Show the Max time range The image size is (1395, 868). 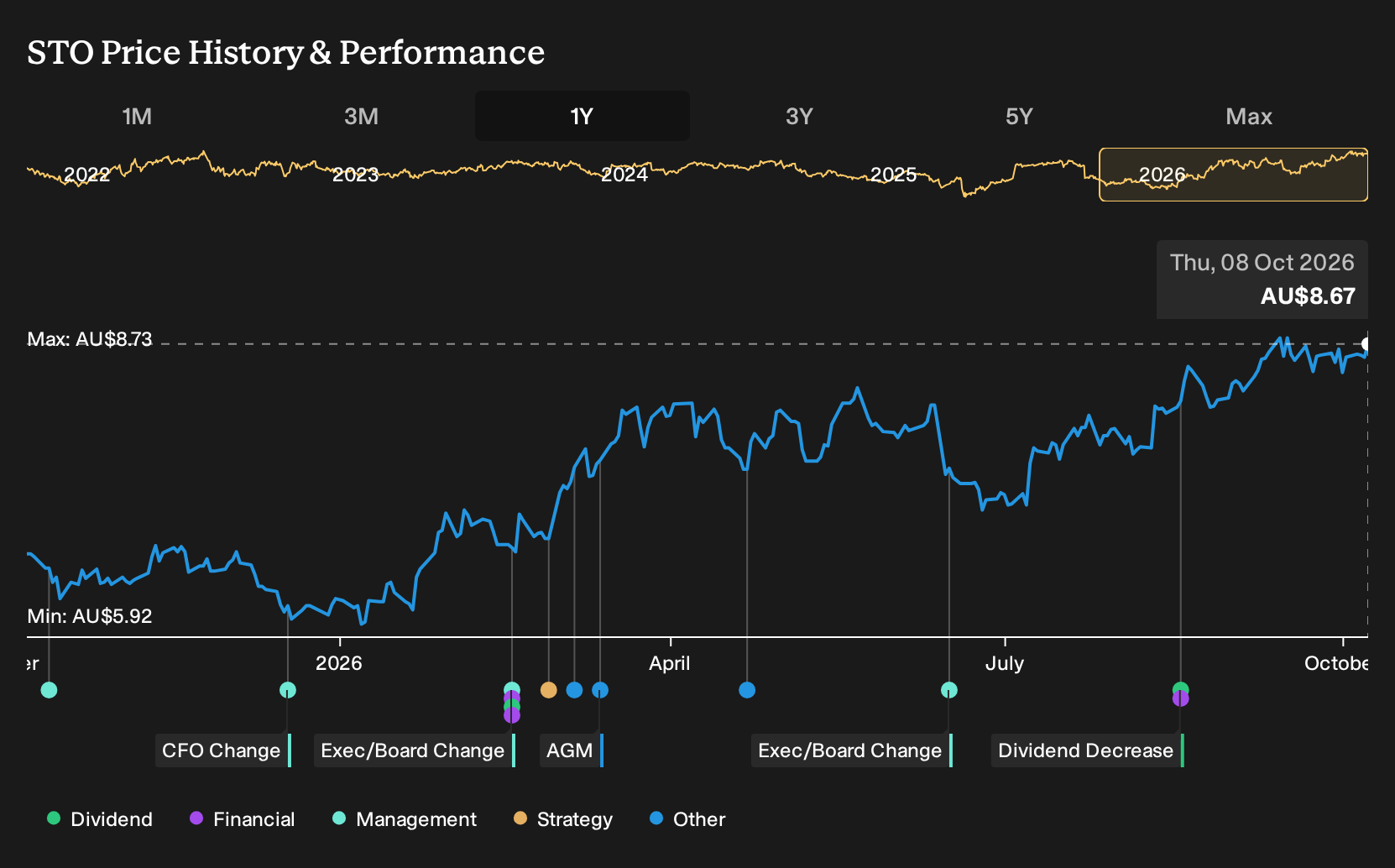[x=1249, y=116]
